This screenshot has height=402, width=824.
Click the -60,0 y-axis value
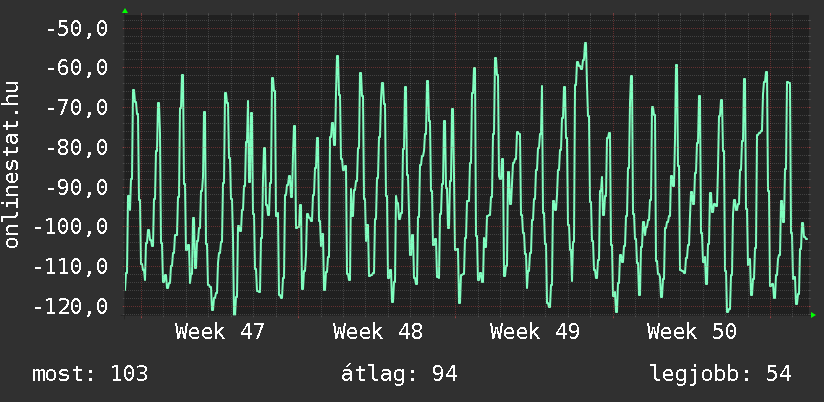click(76, 68)
